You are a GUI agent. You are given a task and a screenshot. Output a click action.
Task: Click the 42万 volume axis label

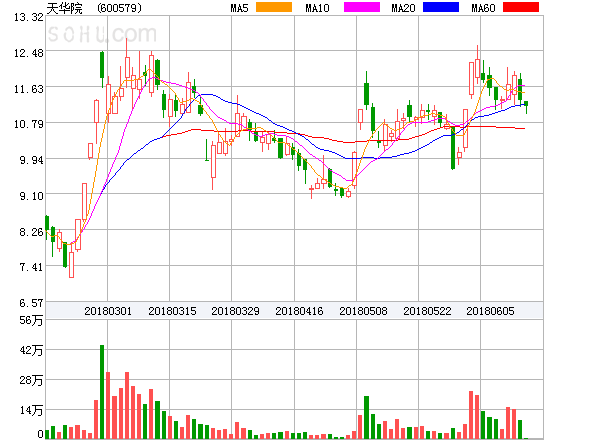pos(31,350)
